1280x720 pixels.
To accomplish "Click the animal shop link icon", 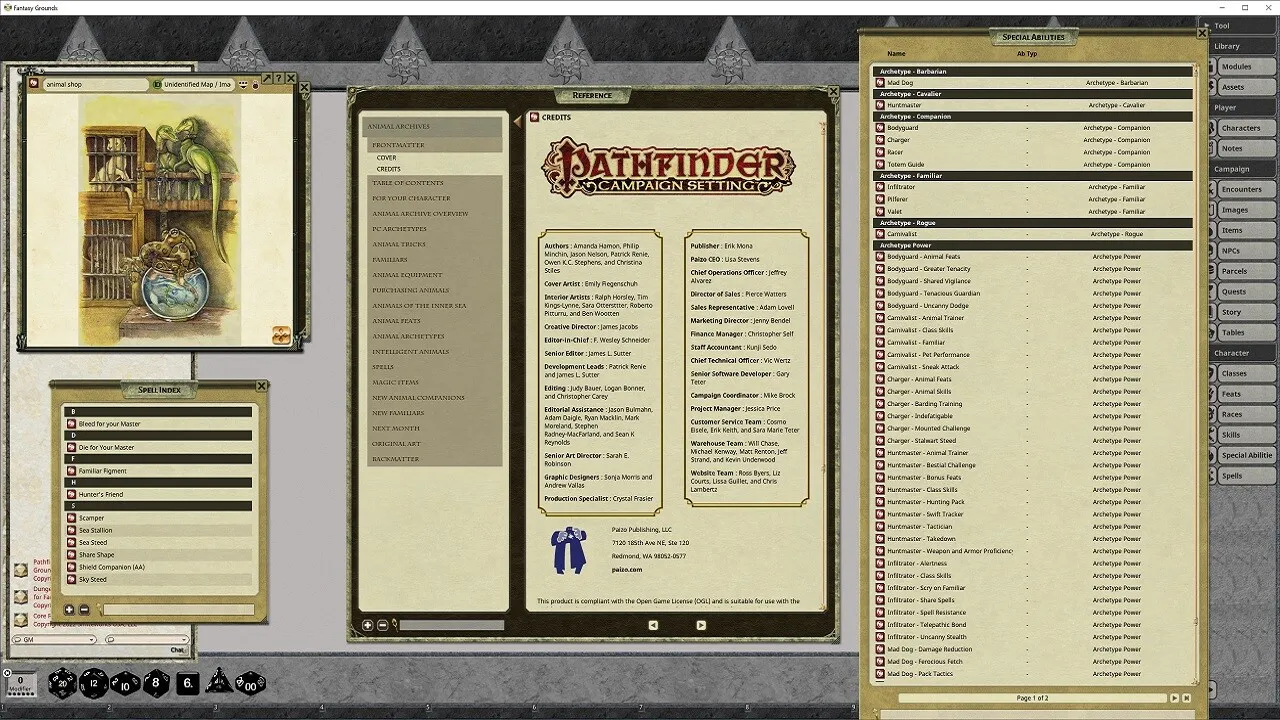I will pyautogui.click(x=35, y=84).
